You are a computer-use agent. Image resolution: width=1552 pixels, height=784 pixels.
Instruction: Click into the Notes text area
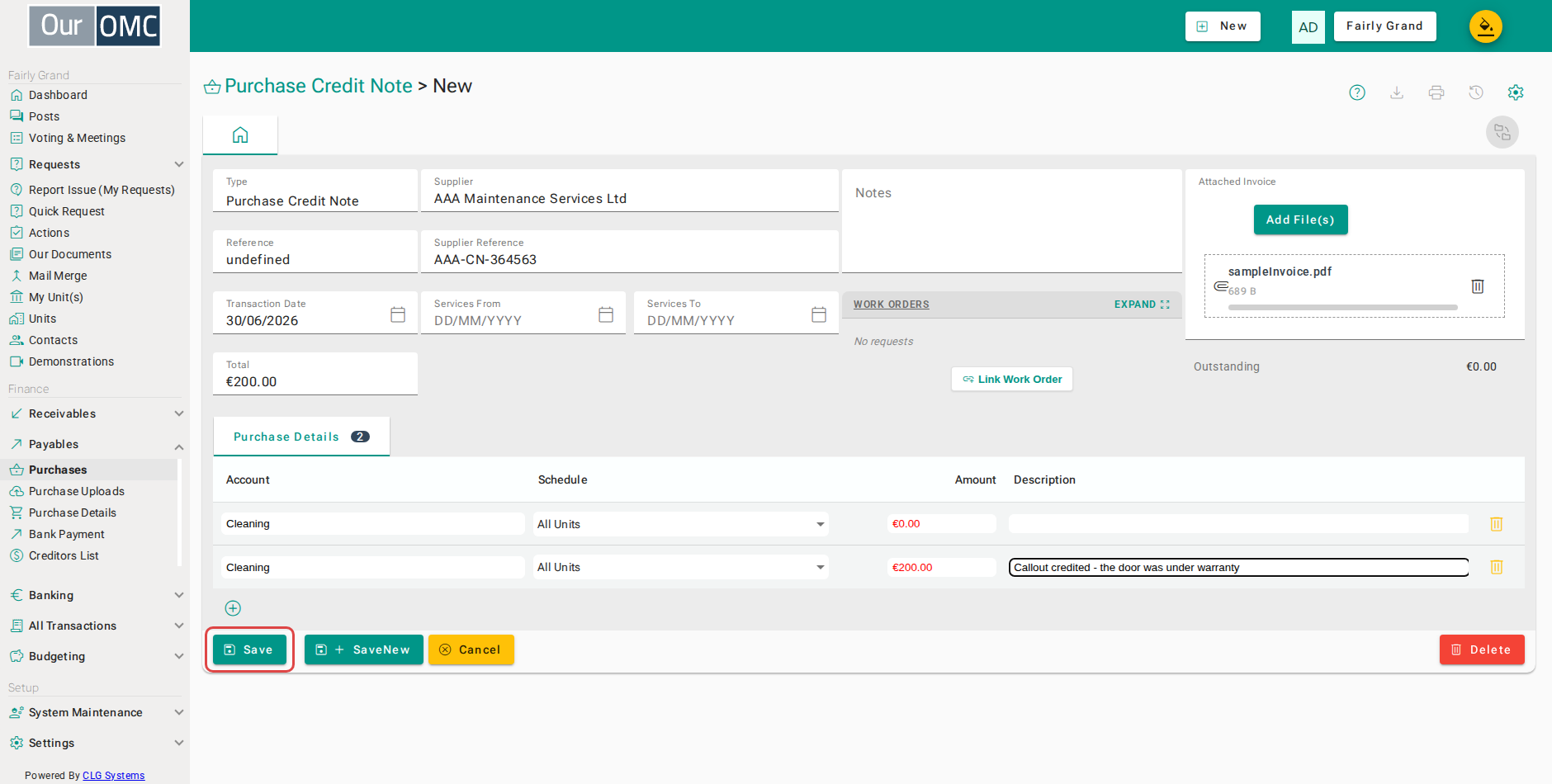(1012, 221)
